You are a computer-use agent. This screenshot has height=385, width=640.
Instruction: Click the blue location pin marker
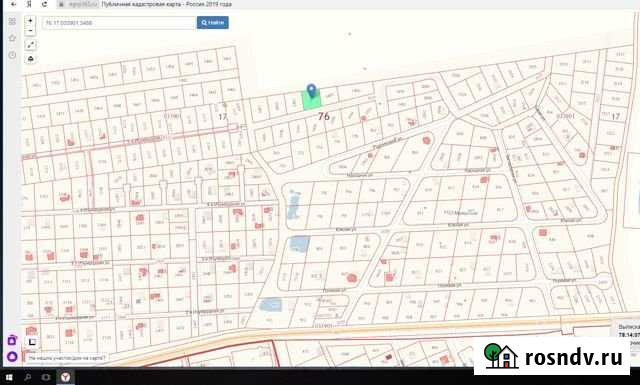pyautogui.click(x=311, y=90)
